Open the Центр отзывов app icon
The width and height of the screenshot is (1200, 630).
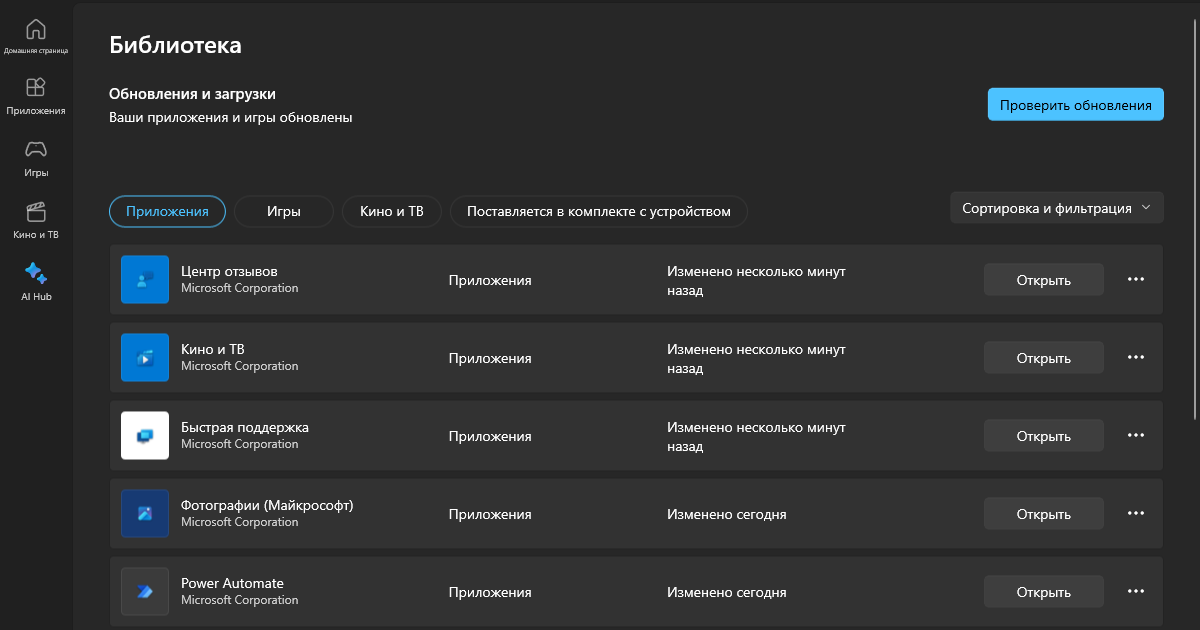(x=144, y=279)
